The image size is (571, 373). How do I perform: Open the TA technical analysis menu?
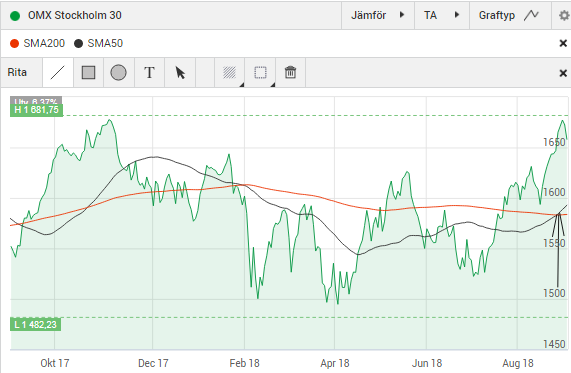[x=442, y=15]
